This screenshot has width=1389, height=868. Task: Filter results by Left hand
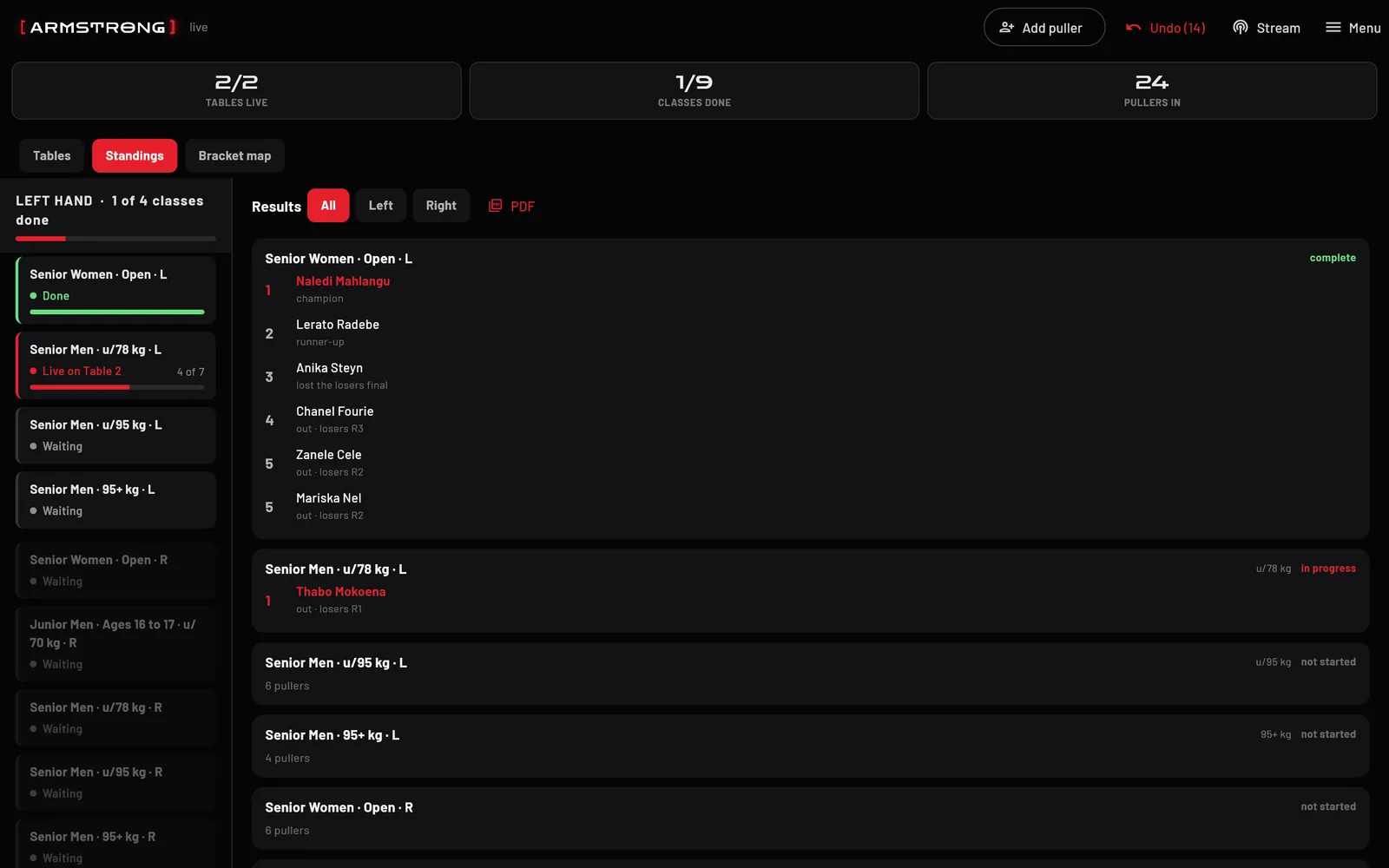coord(380,206)
